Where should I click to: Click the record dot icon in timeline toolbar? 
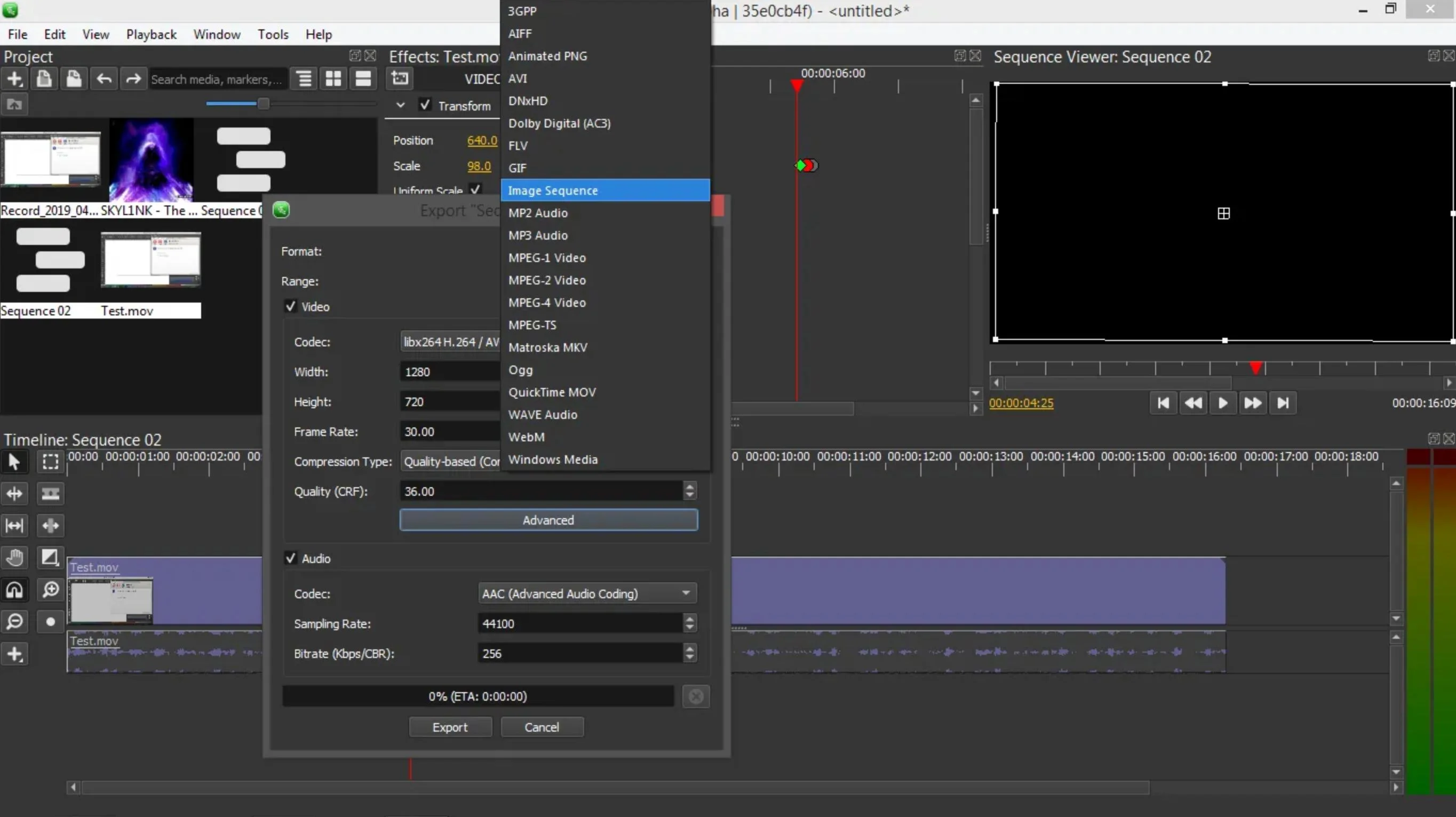pos(50,622)
